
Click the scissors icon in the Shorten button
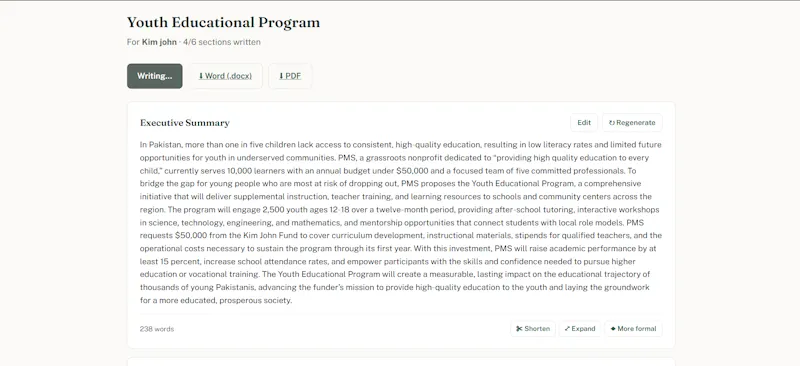(519, 329)
